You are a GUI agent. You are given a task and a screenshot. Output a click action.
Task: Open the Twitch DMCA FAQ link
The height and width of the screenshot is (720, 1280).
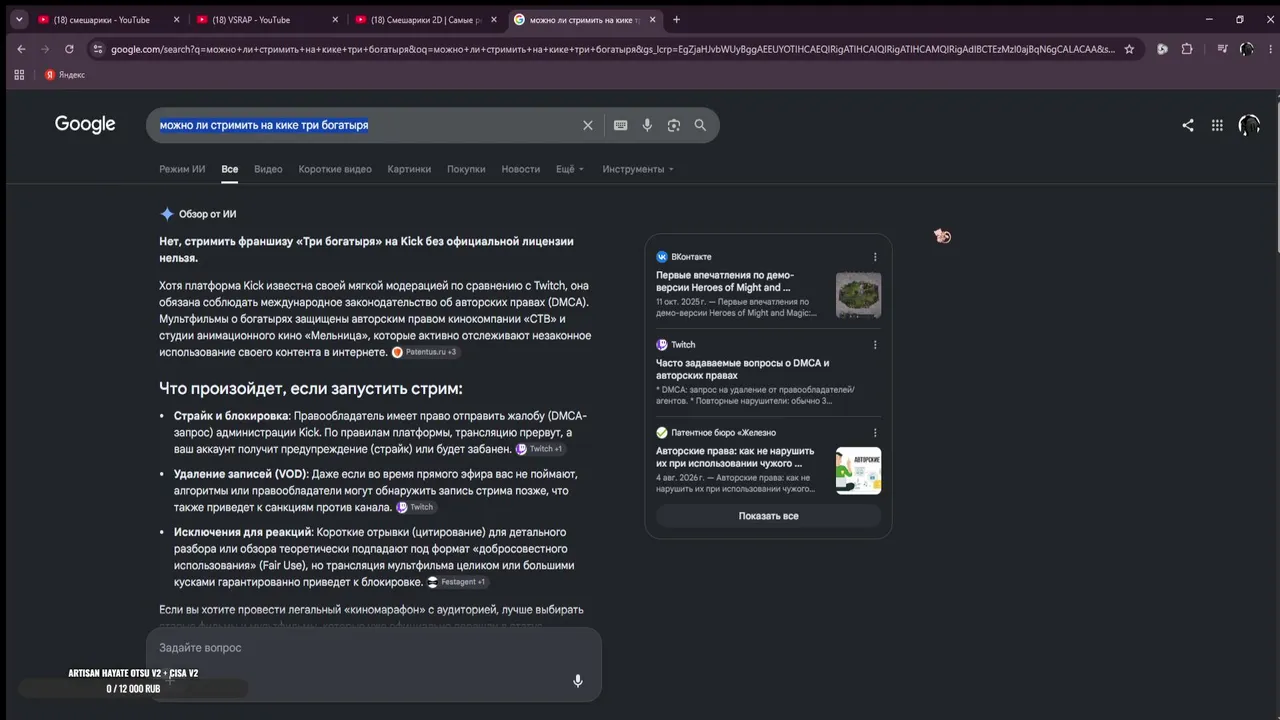743,369
